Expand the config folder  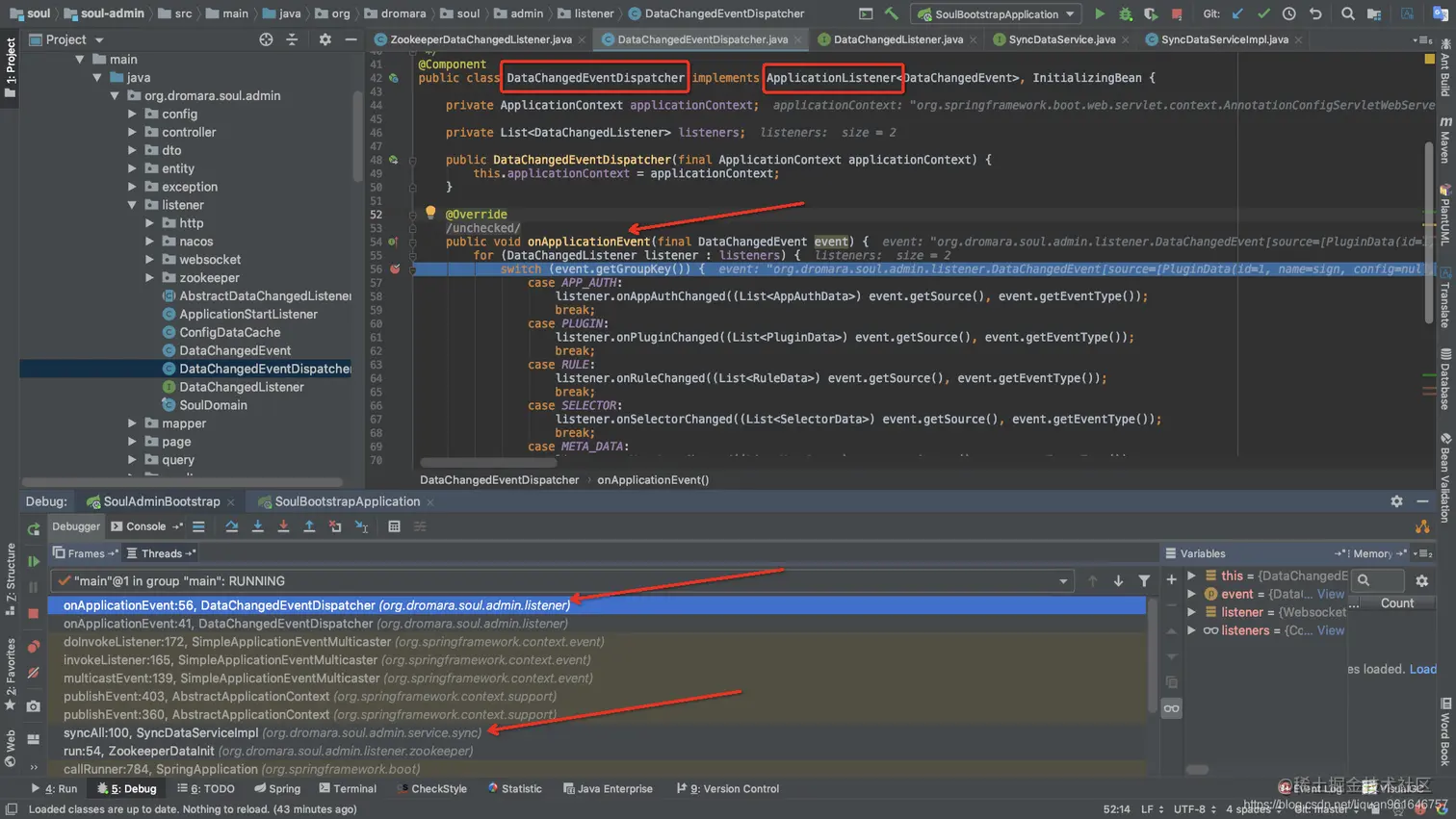pos(132,114)
